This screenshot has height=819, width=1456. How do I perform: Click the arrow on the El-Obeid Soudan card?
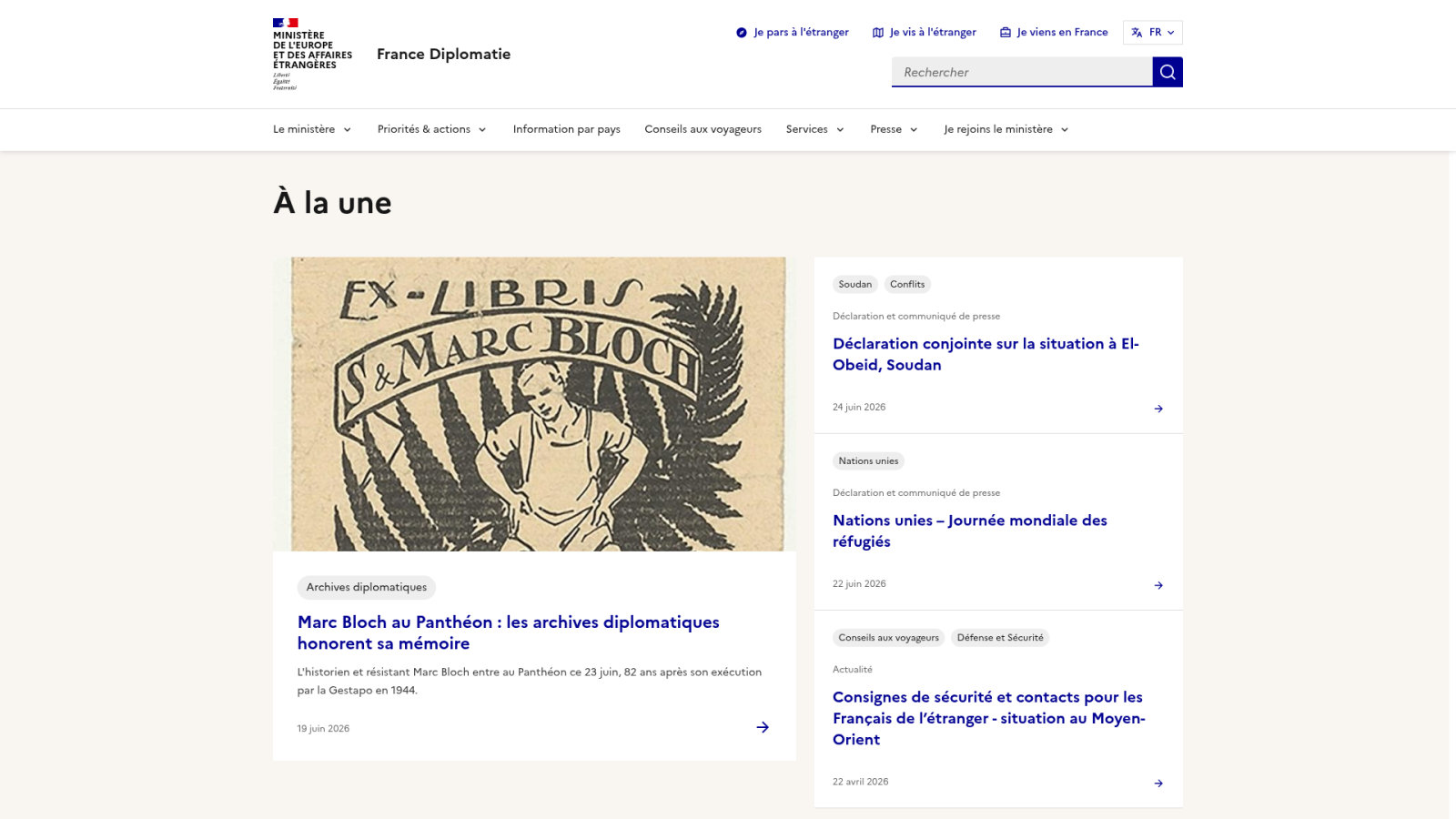point(1158,409)
